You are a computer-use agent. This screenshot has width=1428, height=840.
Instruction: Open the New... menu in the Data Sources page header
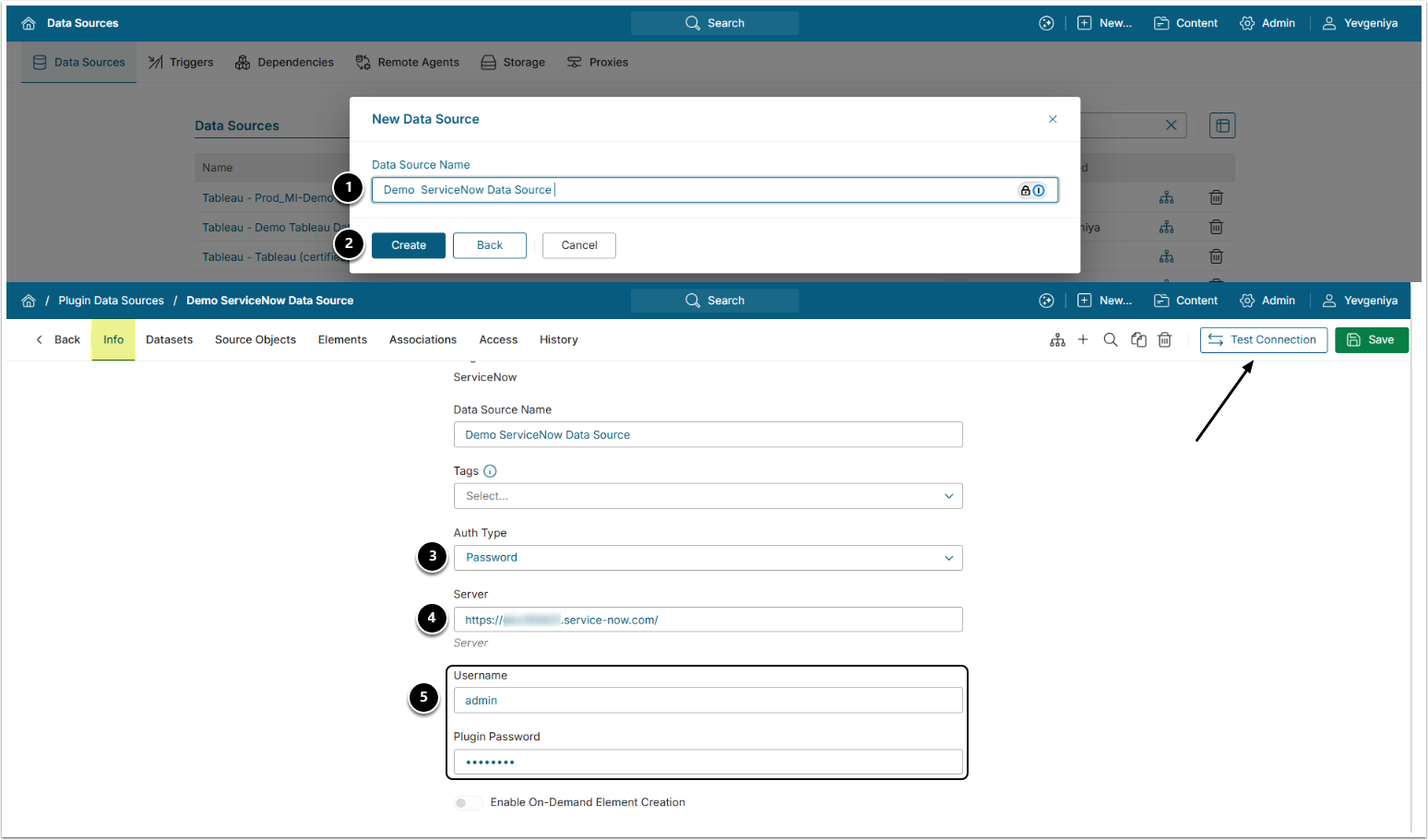[x=1104, y=23]
